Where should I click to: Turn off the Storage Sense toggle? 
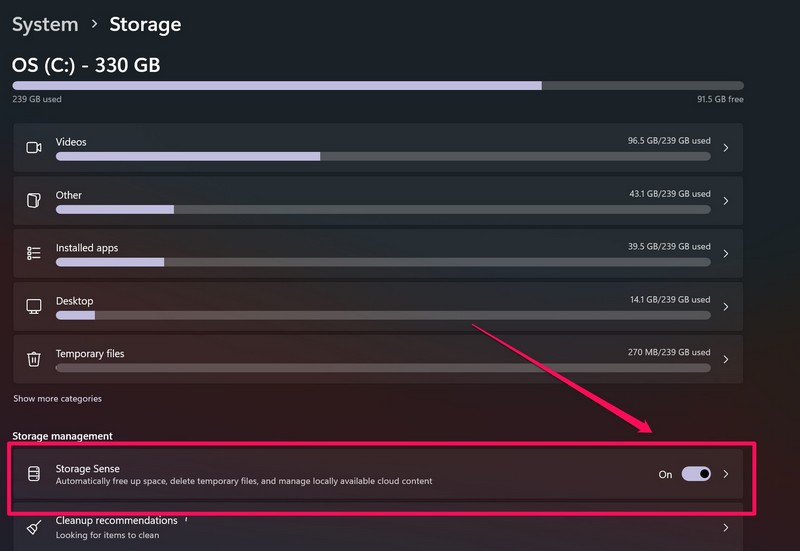click(696, 474)
